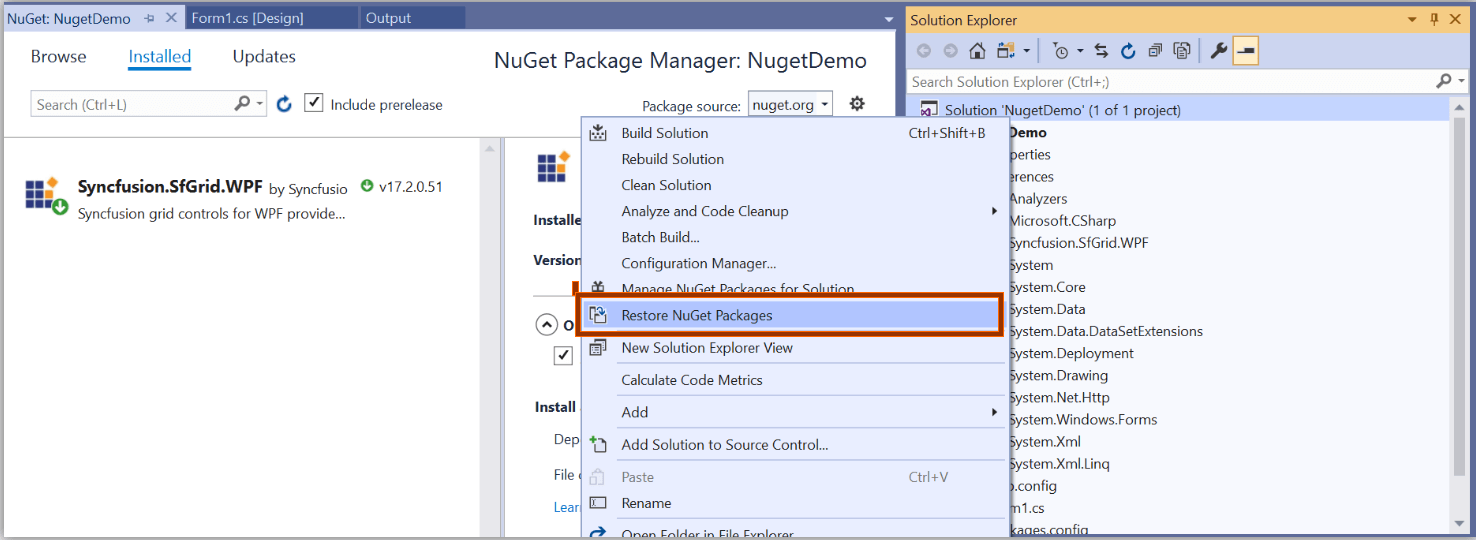Click the Show All Files icon

click(x=1182, y=51)
